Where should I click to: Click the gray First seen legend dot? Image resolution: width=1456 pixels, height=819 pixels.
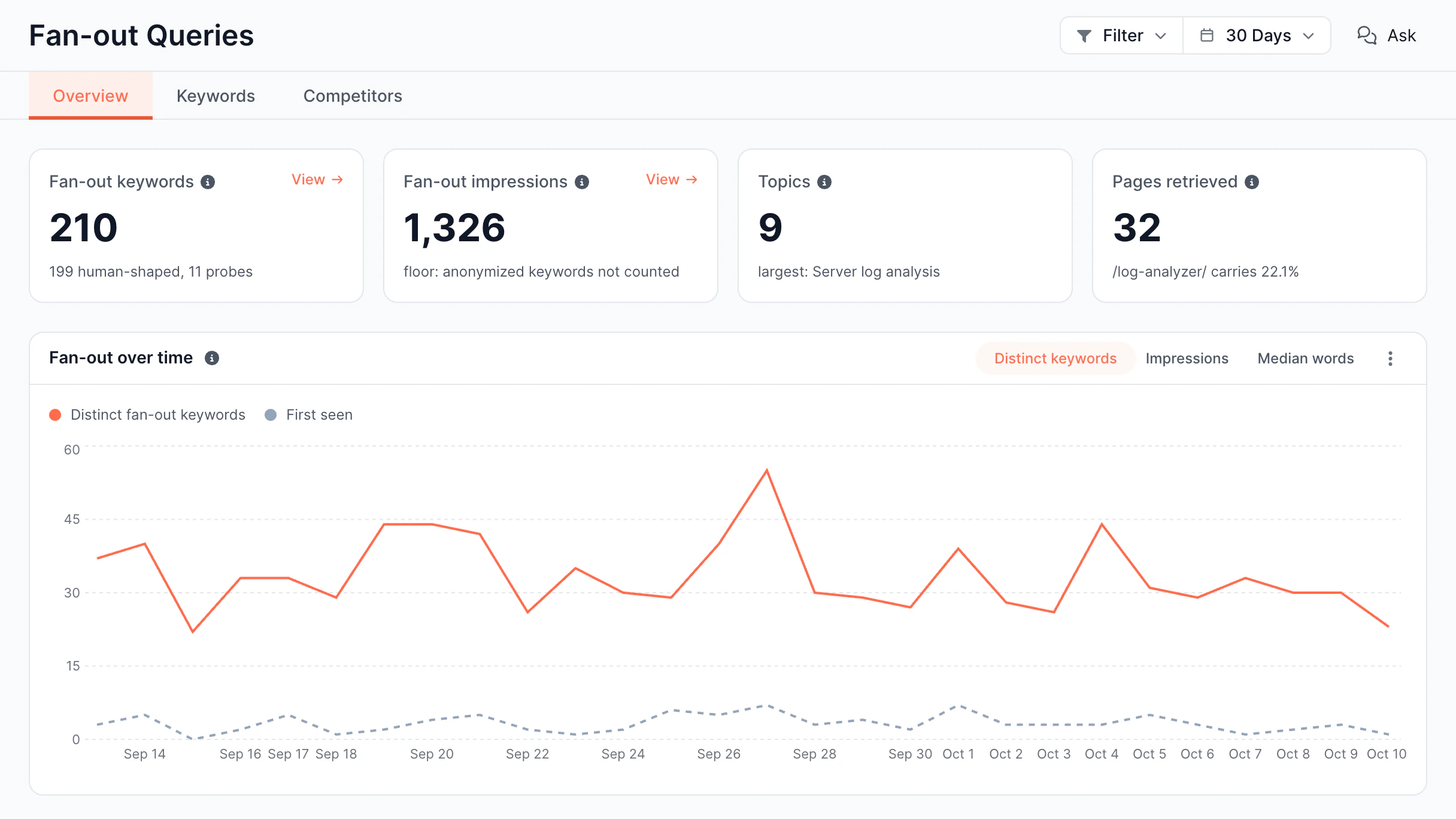pyautogui.click(x=271, y=415)
